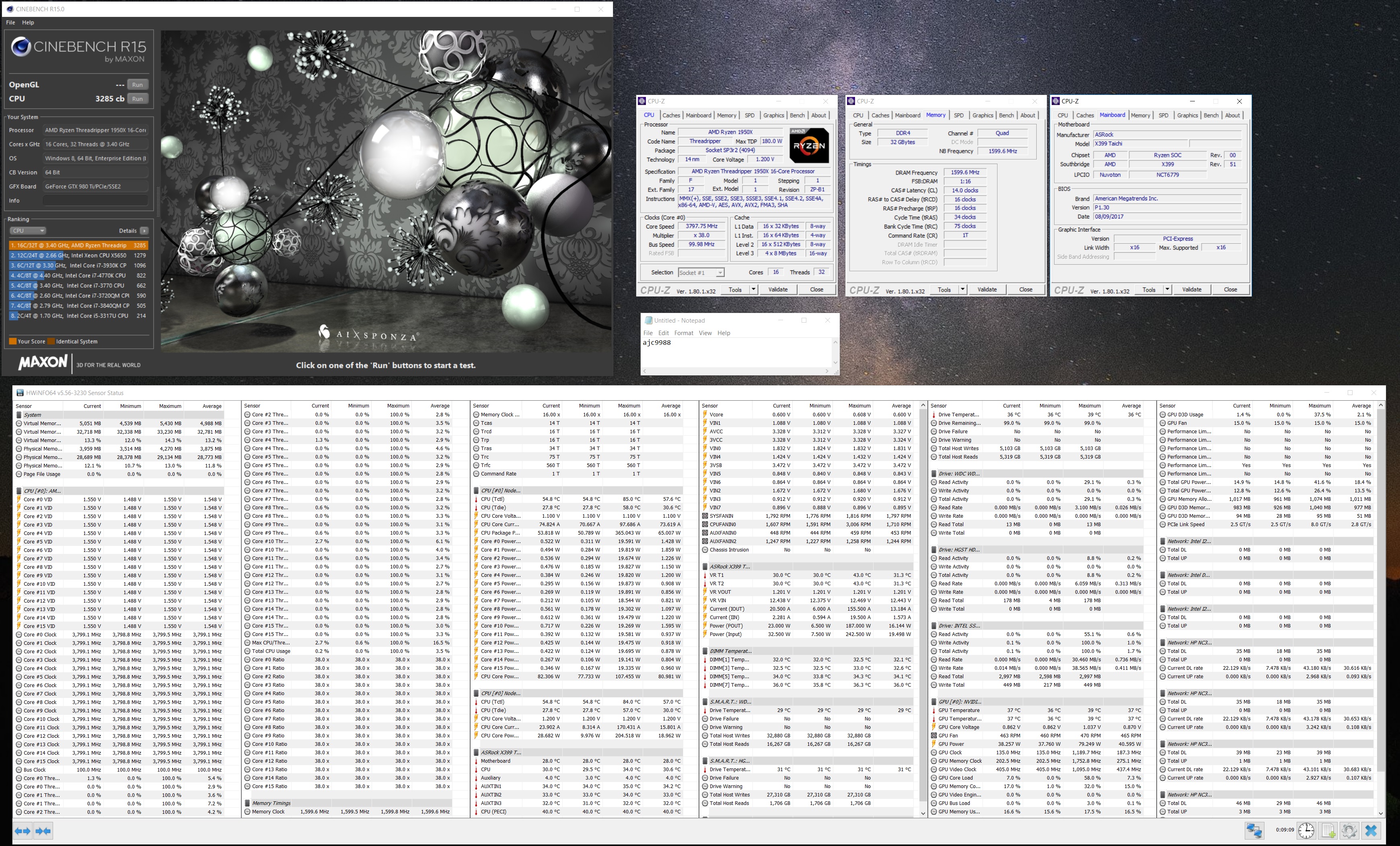Click HWiNFO blue X close sensors icon

pos(1371,831)
